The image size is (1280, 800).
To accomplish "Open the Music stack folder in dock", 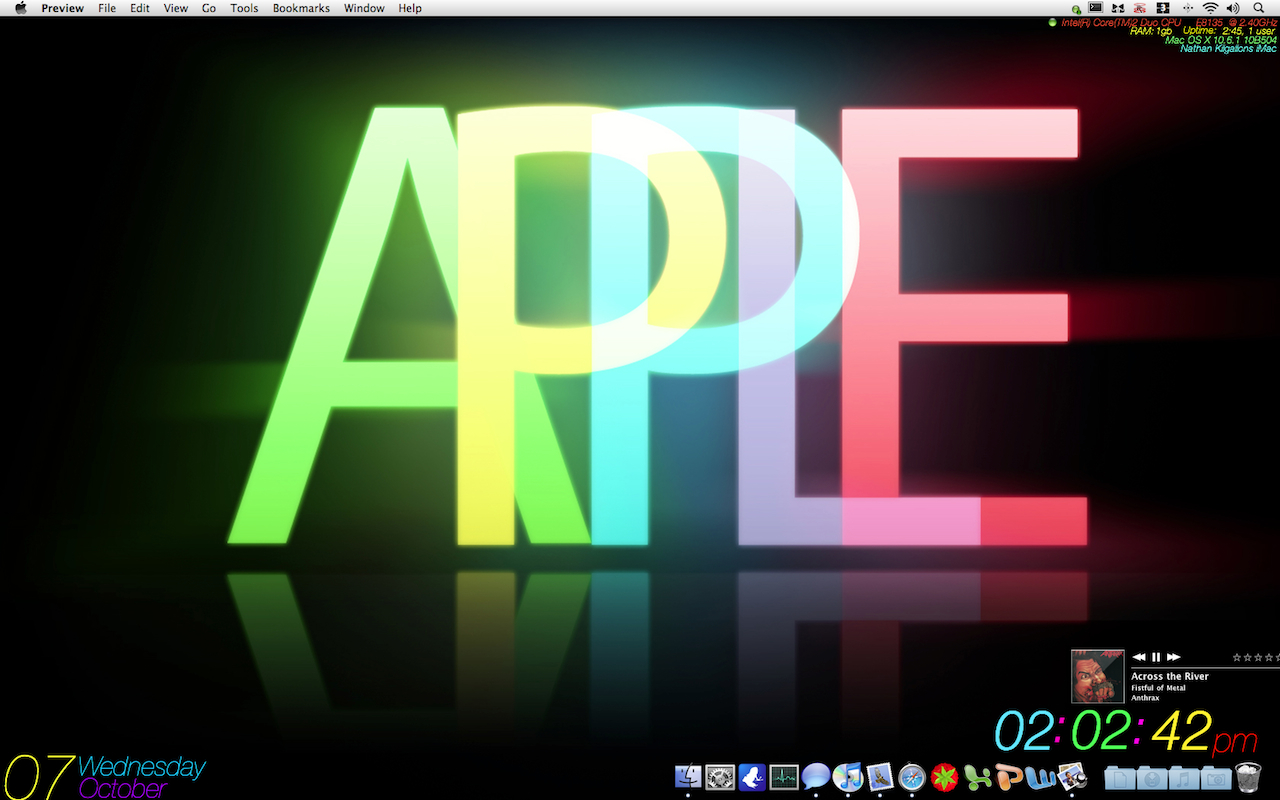I will tap(1183, 777).
